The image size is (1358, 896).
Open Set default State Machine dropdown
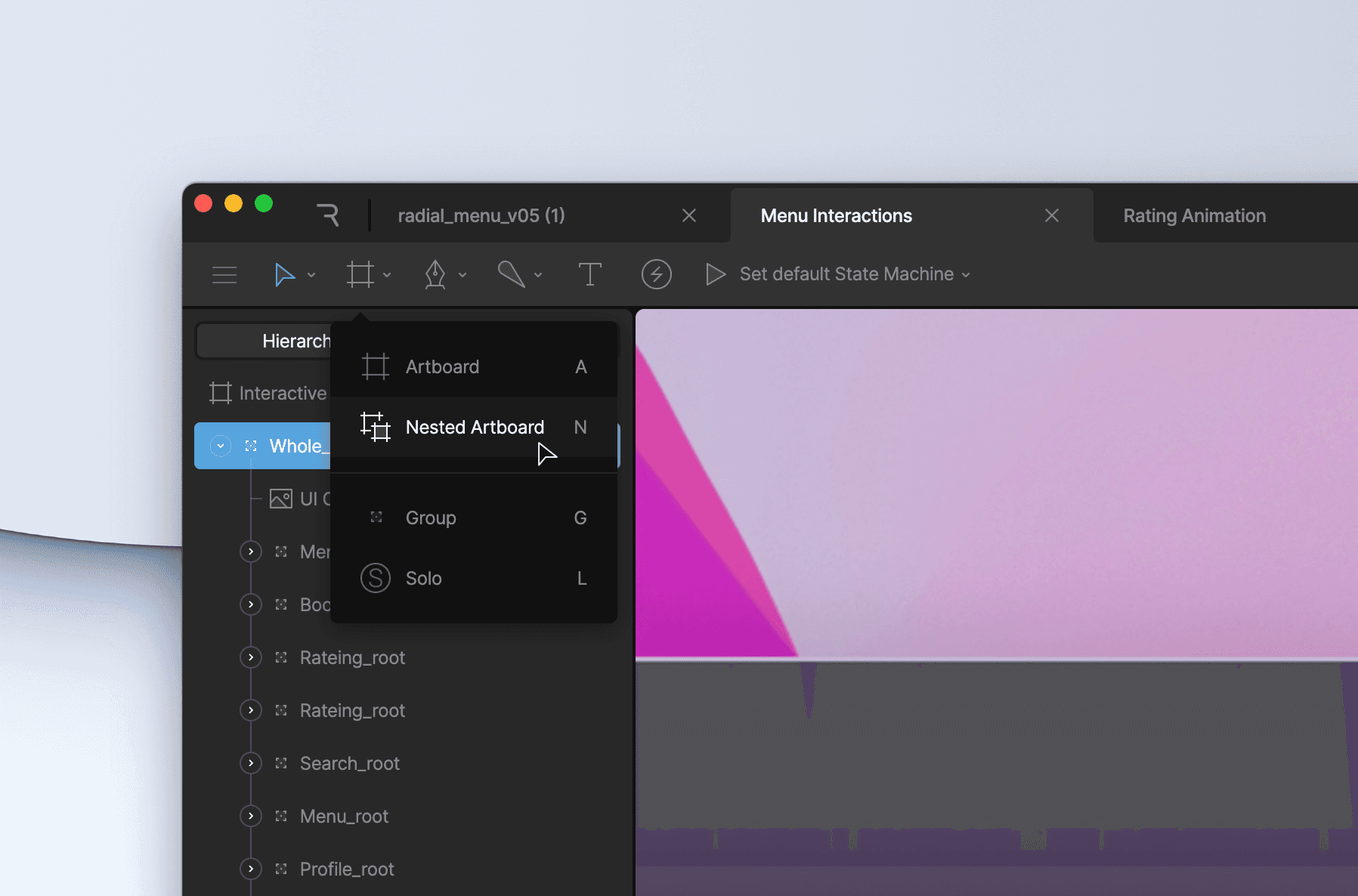coord(855,273)
